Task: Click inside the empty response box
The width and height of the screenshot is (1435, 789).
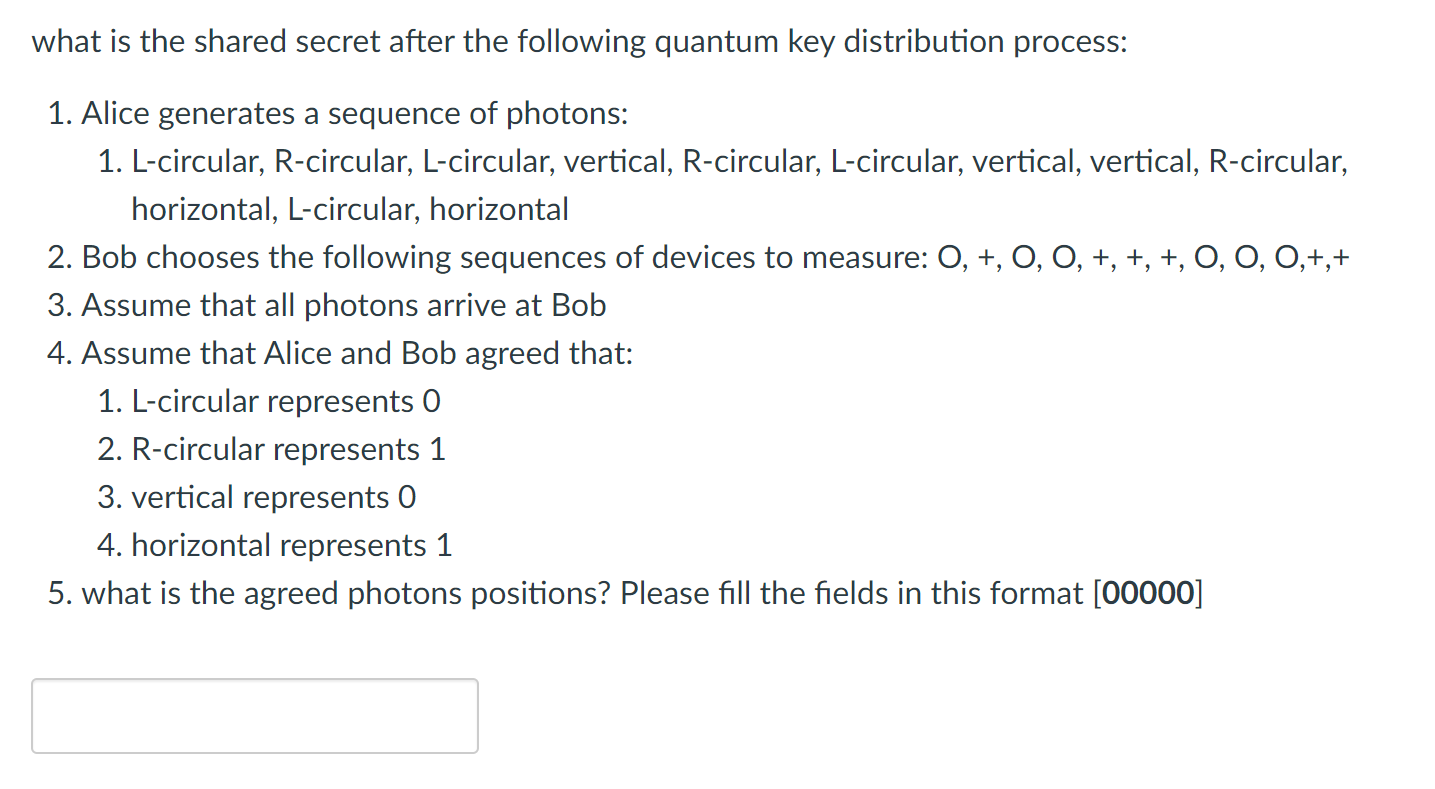Action: tap(254, 716)
